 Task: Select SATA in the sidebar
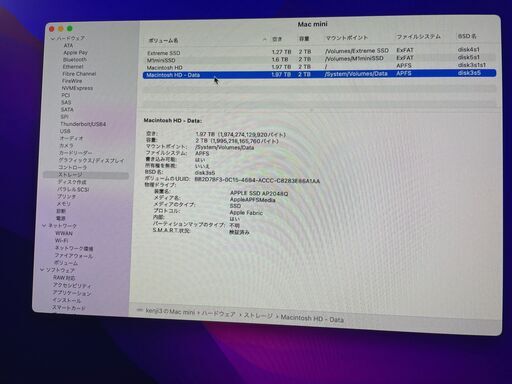click(67, 110)
